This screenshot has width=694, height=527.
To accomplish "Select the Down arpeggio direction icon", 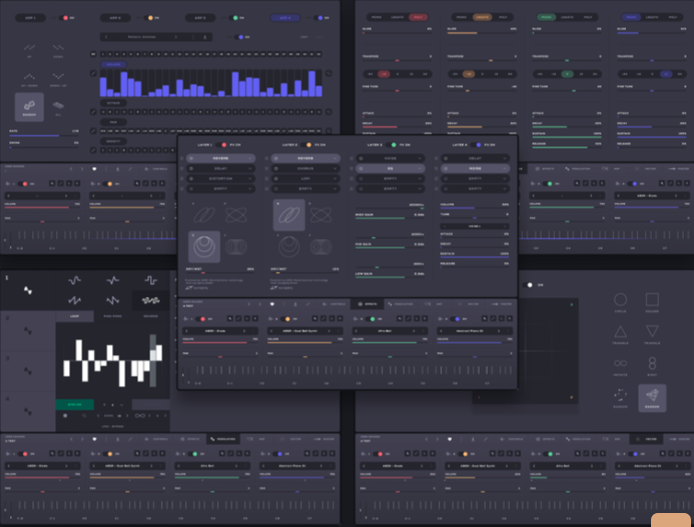I will (58, 47).
